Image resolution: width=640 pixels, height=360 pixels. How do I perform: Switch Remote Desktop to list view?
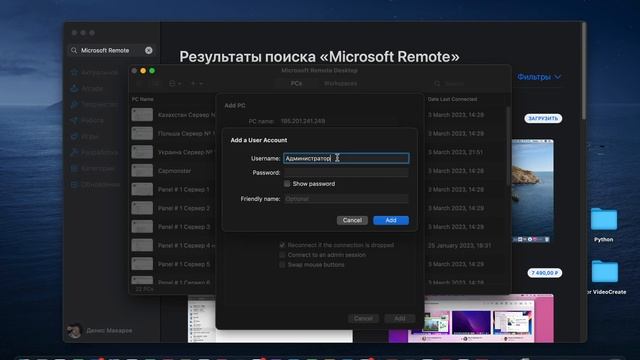pos(156,84)
